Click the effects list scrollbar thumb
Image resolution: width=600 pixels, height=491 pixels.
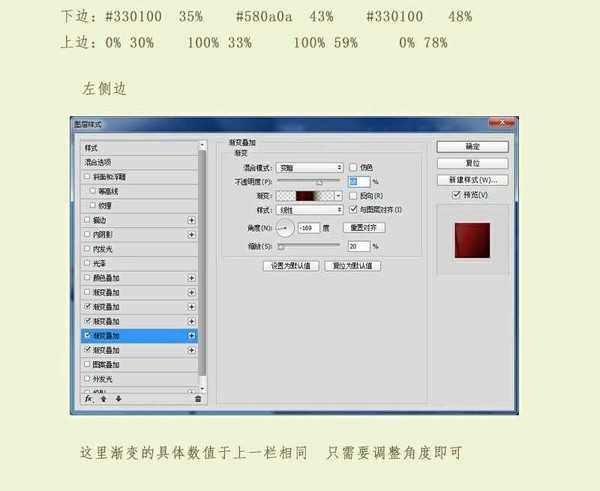point(202,263)
